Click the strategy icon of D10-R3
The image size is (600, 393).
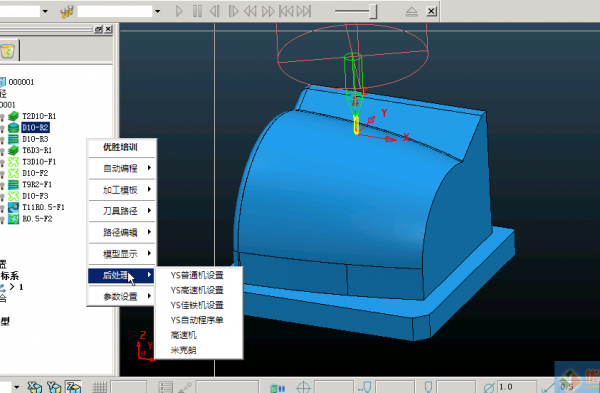click(13, 139)
